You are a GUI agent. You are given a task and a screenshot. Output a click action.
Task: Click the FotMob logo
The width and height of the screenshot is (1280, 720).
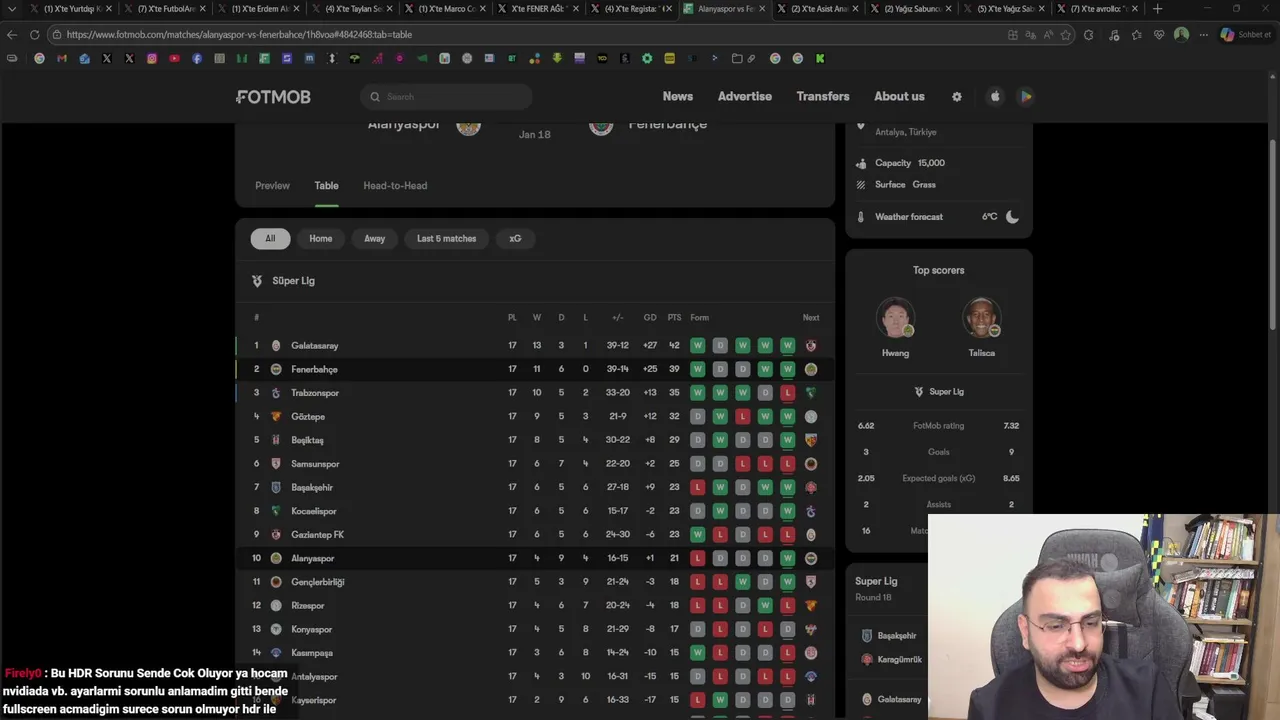coord(273,97)
